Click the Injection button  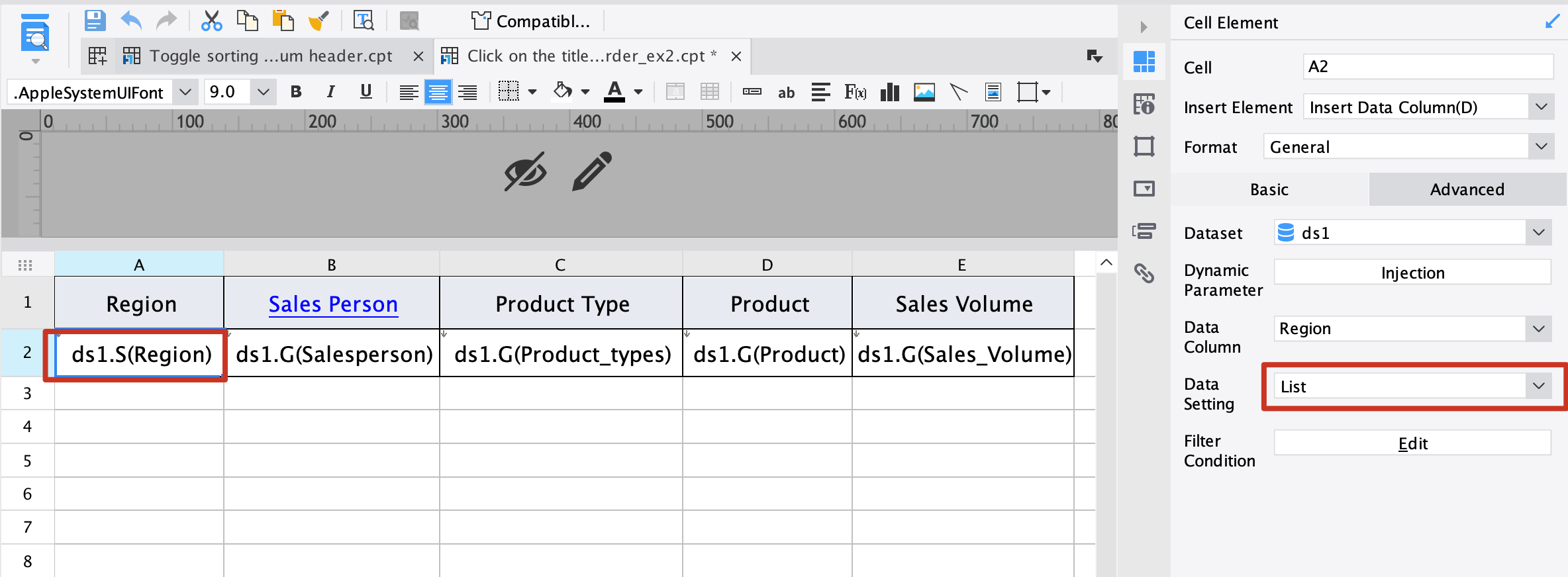1412,272
